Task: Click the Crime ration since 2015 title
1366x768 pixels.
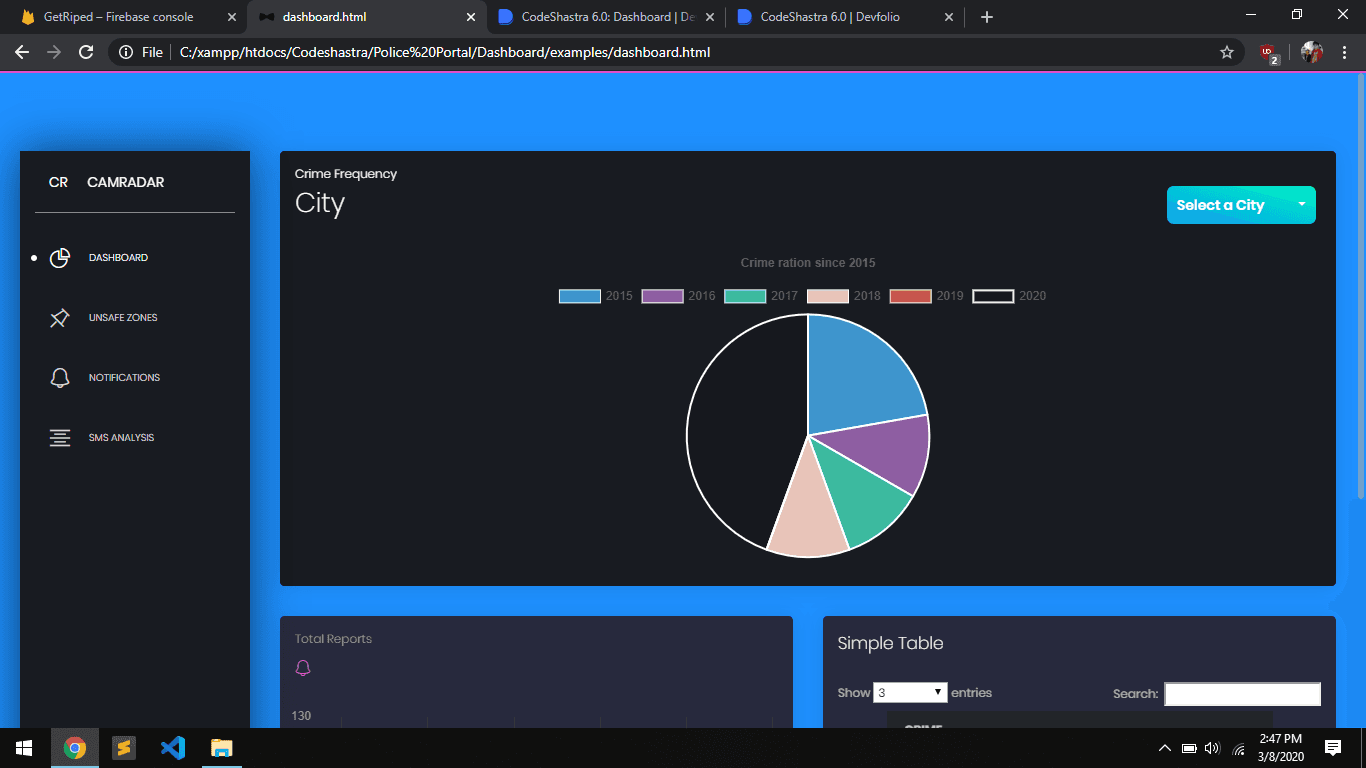Action: pyautogui.click(x=808, y=263)
